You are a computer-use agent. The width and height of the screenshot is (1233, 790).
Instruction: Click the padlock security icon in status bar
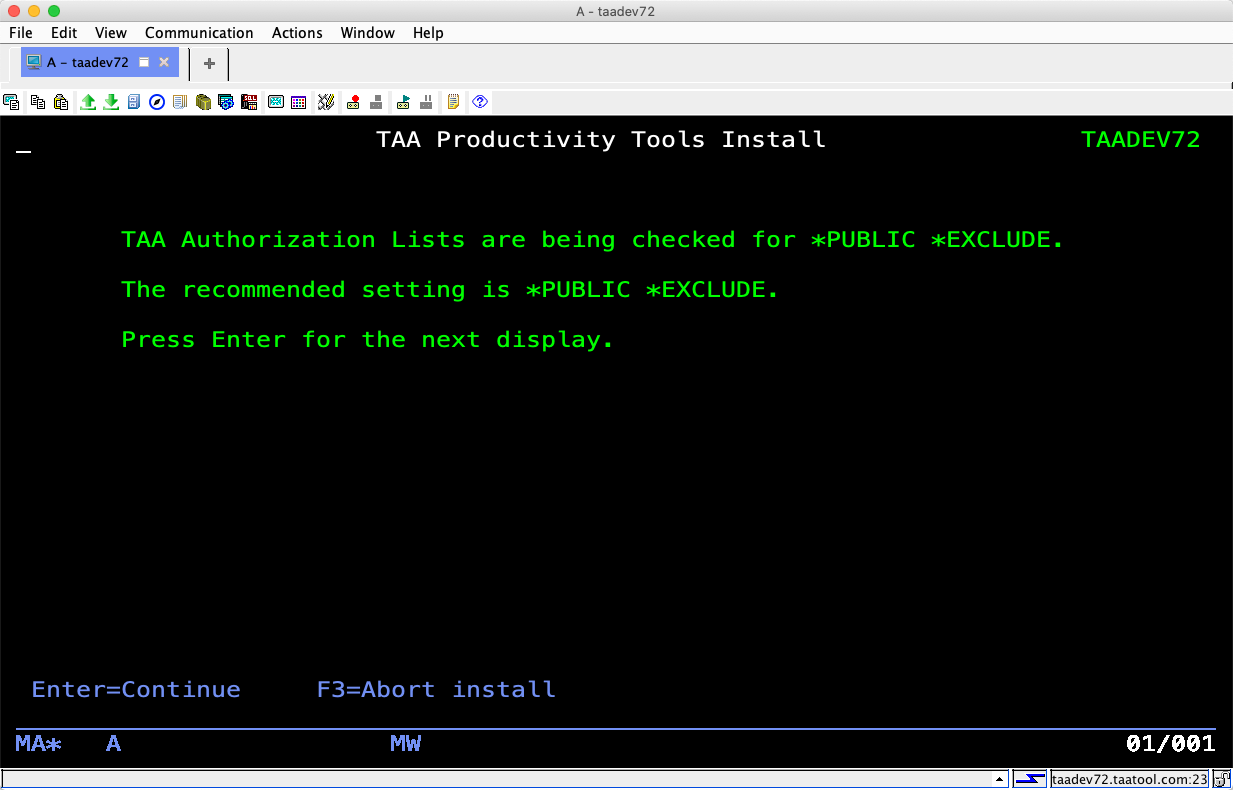(1221, 779)
